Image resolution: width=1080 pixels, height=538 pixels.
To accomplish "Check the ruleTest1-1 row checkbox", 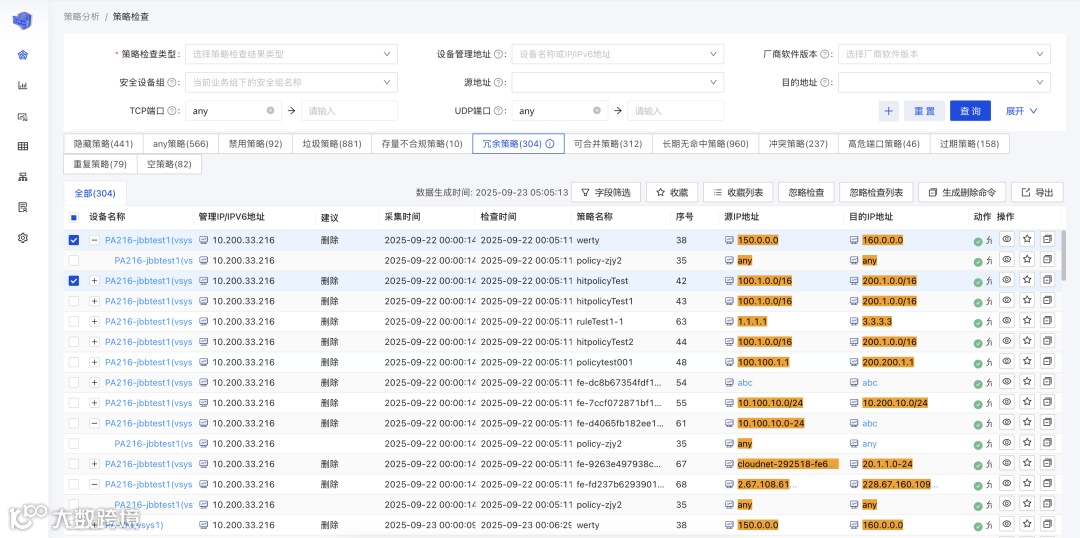I will (74, 322).
